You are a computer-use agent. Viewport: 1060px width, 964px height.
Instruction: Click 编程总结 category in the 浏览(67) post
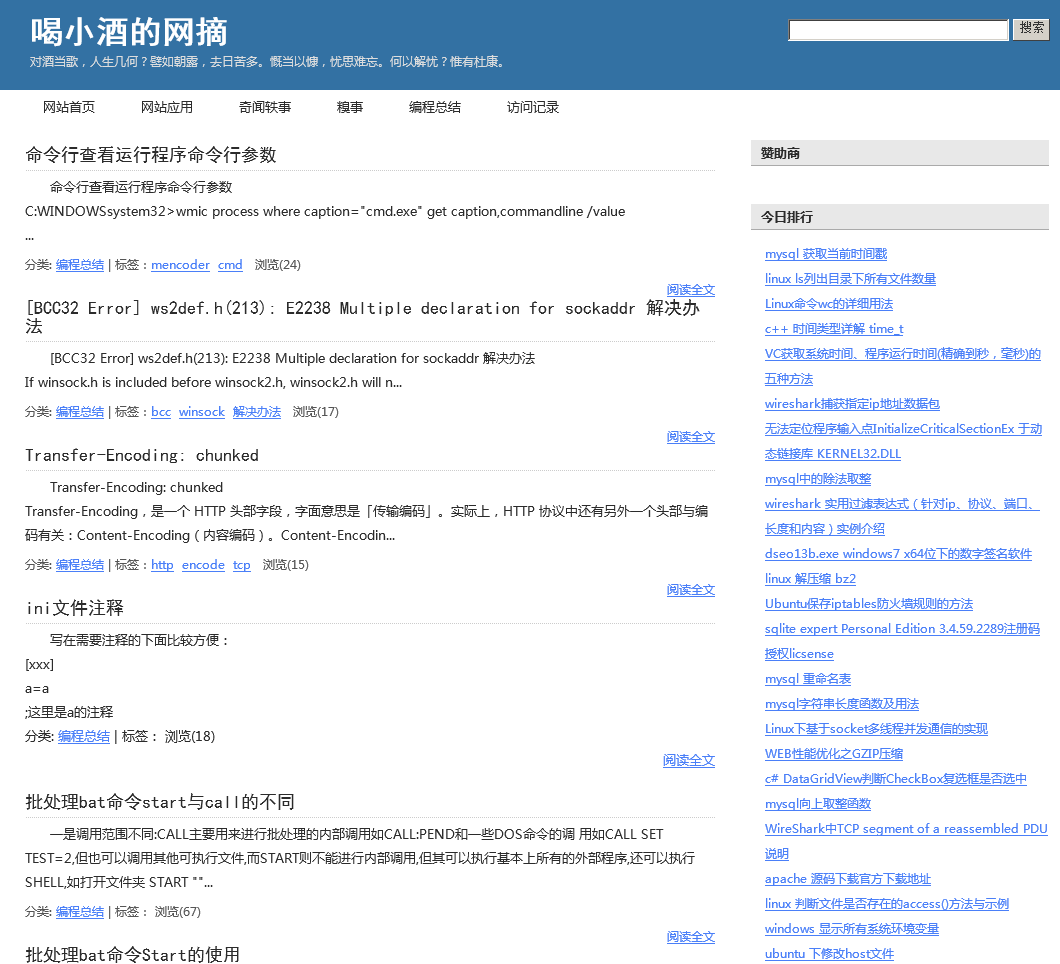pos(80,912)
